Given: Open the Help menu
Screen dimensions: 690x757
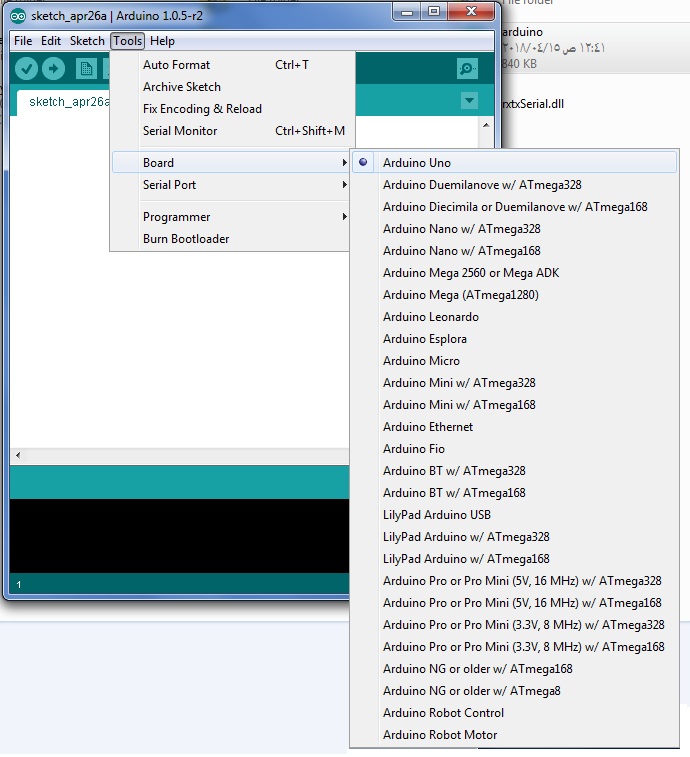Looking at the screenshot, I should coord(162,41).
